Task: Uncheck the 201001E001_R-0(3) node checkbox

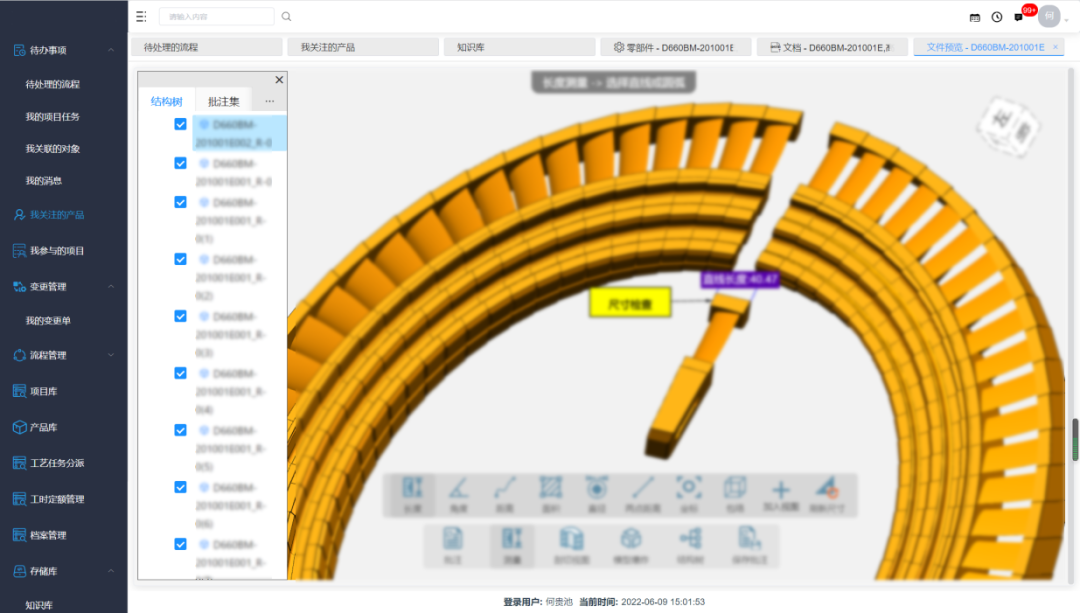Action: tap(180, 316)
